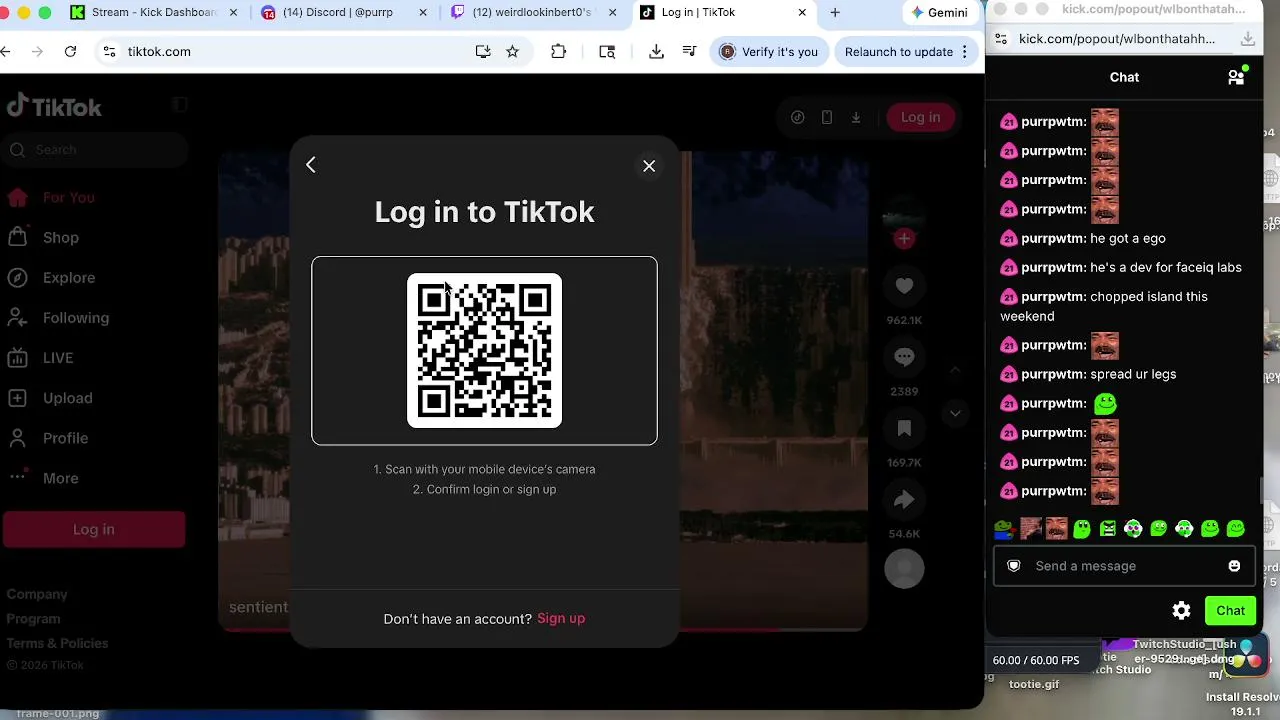Click the TikTok logo
This screenshot has height=720, width=1280.
tap(54, 106)
